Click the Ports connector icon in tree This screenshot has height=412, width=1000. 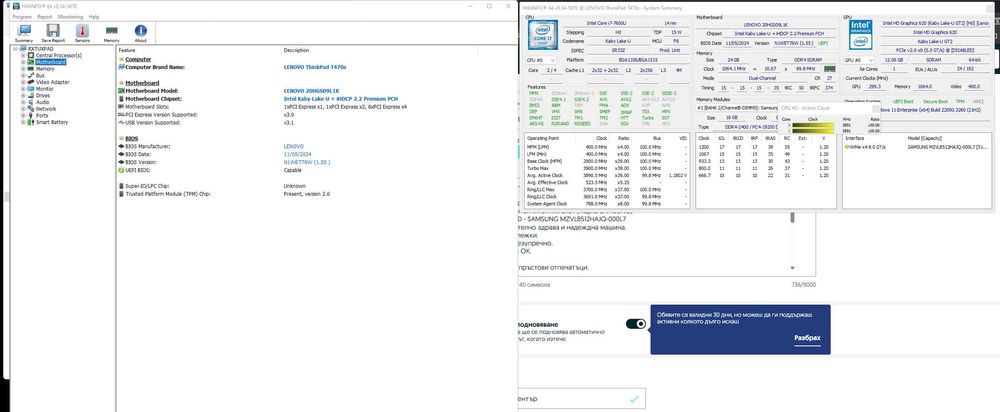[31, 115]
